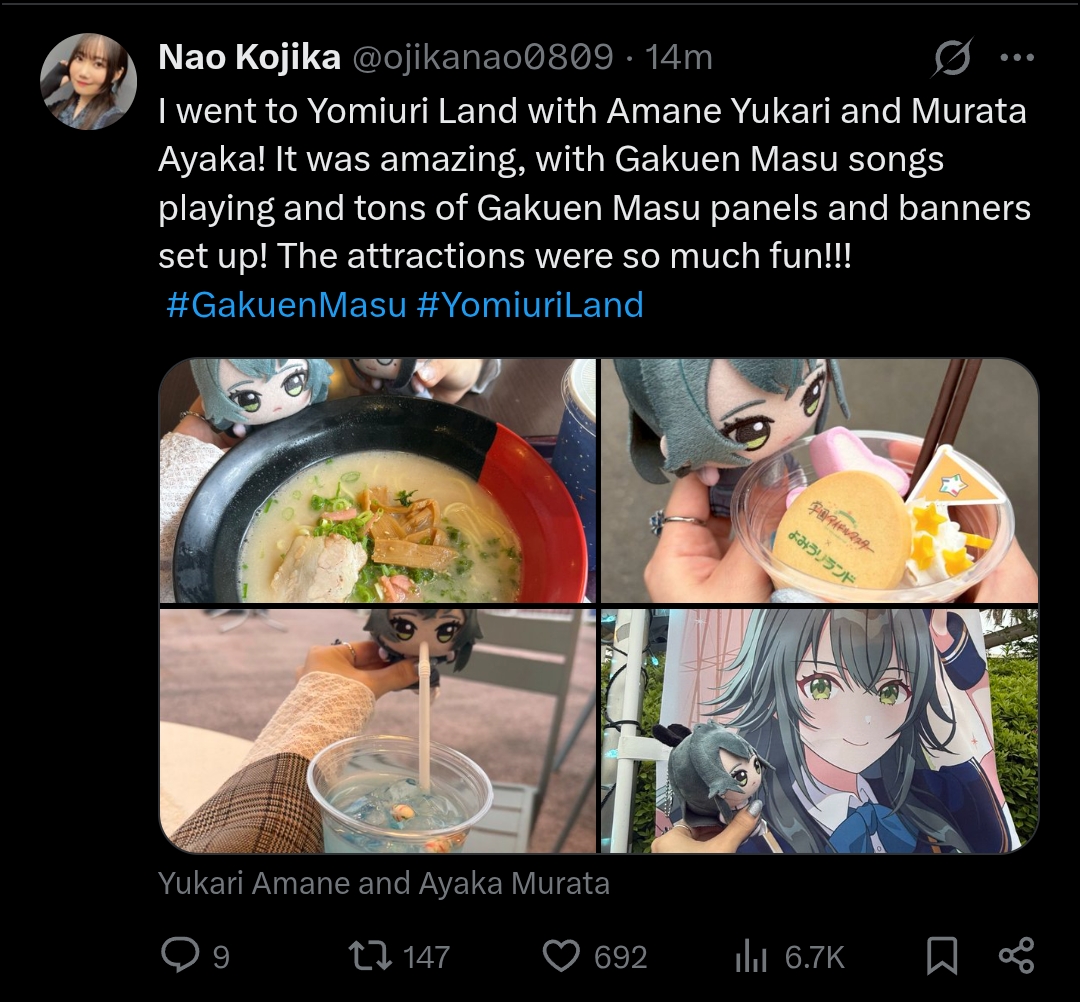The image size is (1080, 1002).
Task: View the ramen bowl photo
Action: (377, 481)
